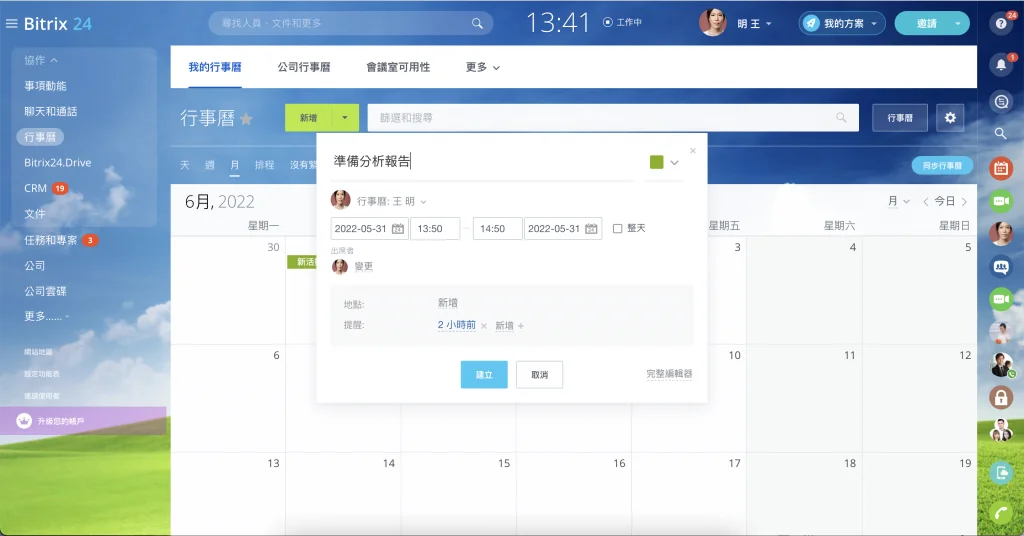1024x536 pixels.
Task: Click the notifications bell icon
Action: 1000,65
